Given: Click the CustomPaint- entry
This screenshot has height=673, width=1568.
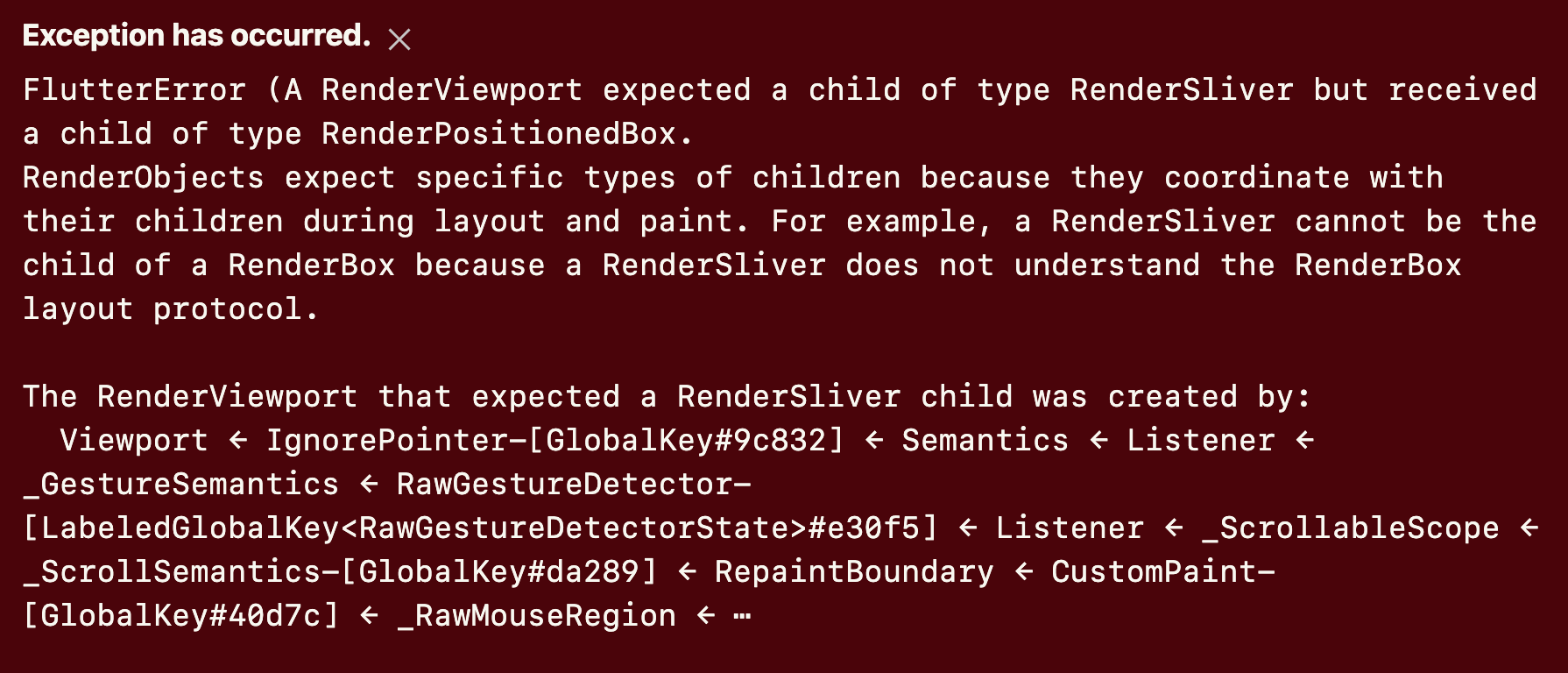Looking at the screenshot, I should click(x=1162, y=571).
